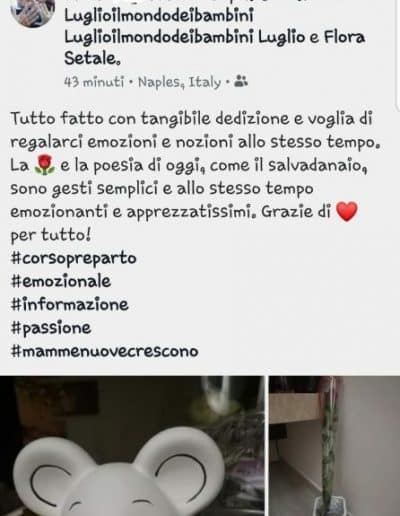Click the 43 minuti timestamp
This screenshot has height=516, width=400.
94,81
